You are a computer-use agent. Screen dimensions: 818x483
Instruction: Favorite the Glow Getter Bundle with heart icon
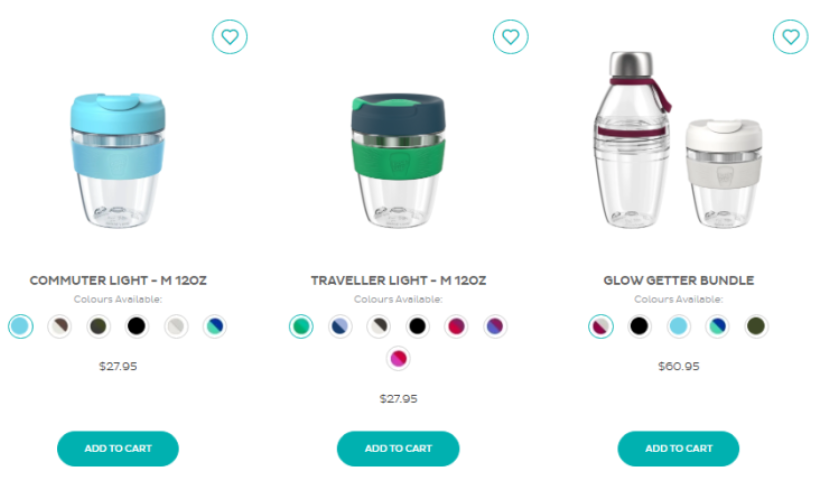[x=790, y=37]
